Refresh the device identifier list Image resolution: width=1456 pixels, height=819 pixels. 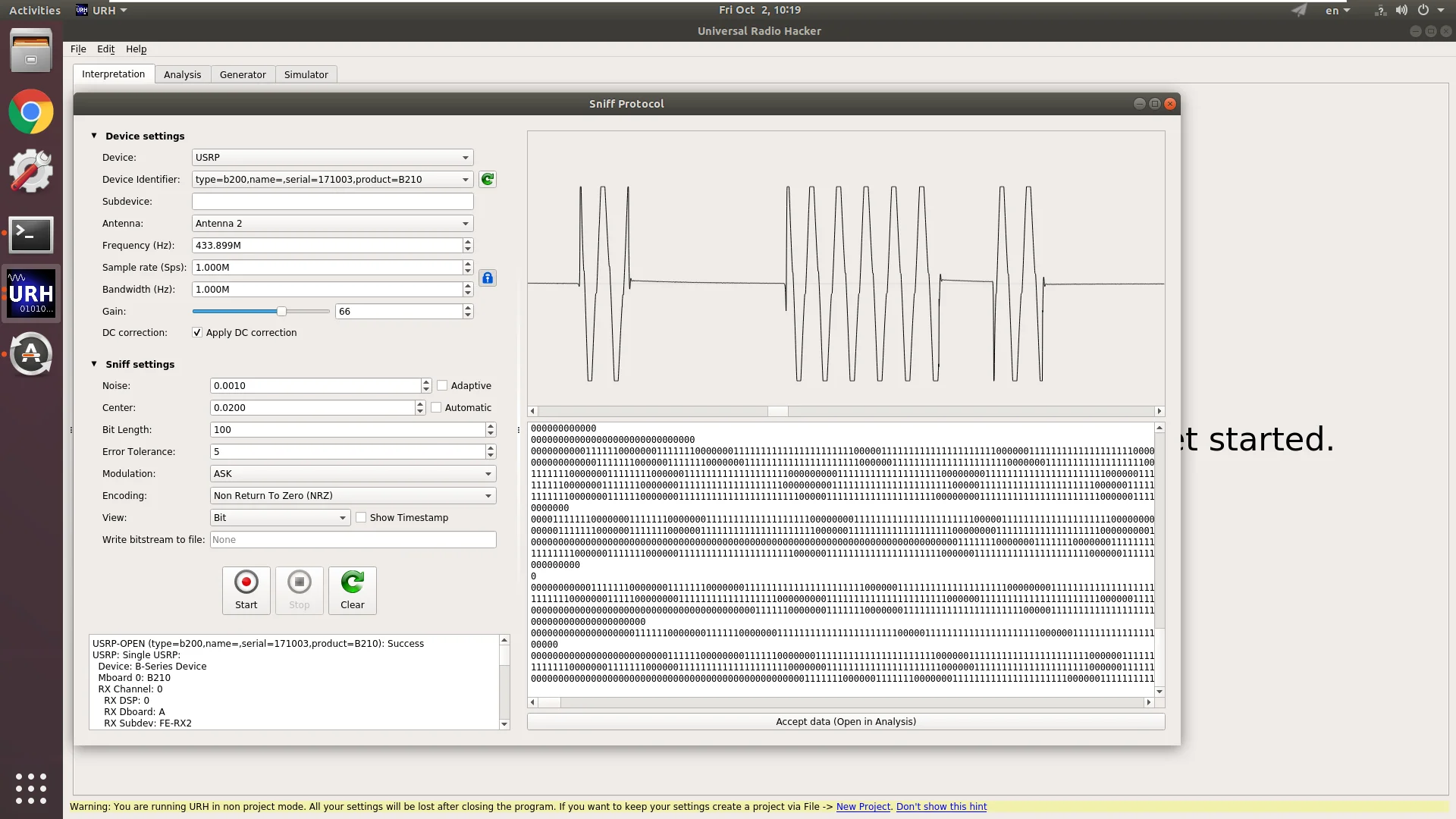(488, 180)
